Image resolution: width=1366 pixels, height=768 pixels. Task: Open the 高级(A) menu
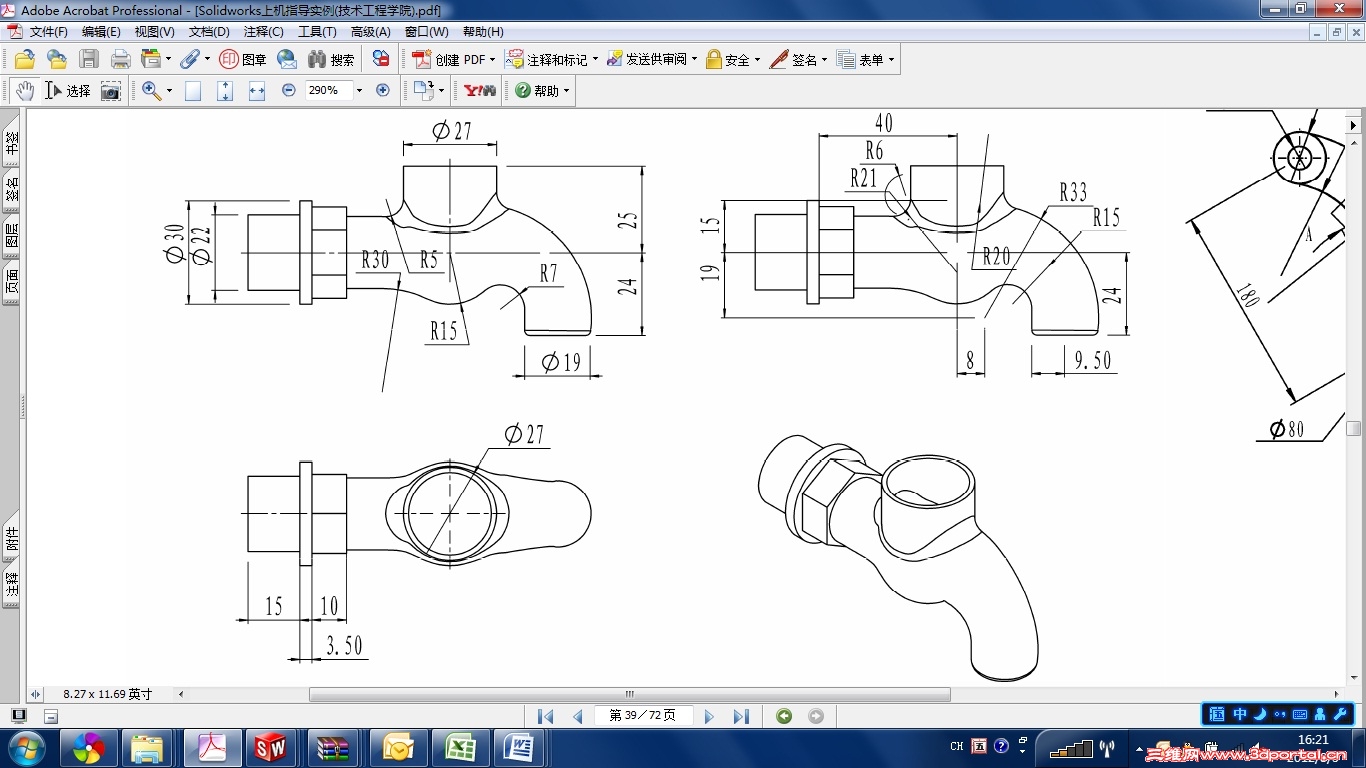[x=371, y=32]
